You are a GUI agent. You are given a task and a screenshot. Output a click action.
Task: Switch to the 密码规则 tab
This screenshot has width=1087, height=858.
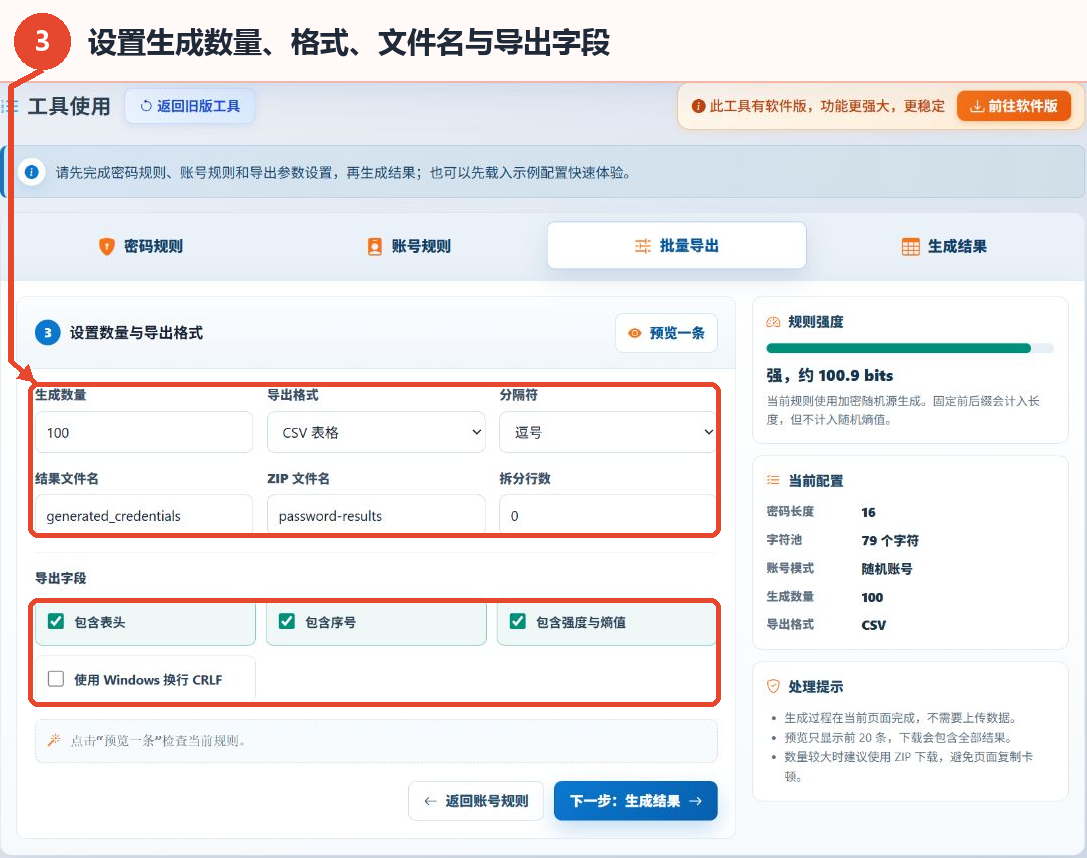[141, 246]
